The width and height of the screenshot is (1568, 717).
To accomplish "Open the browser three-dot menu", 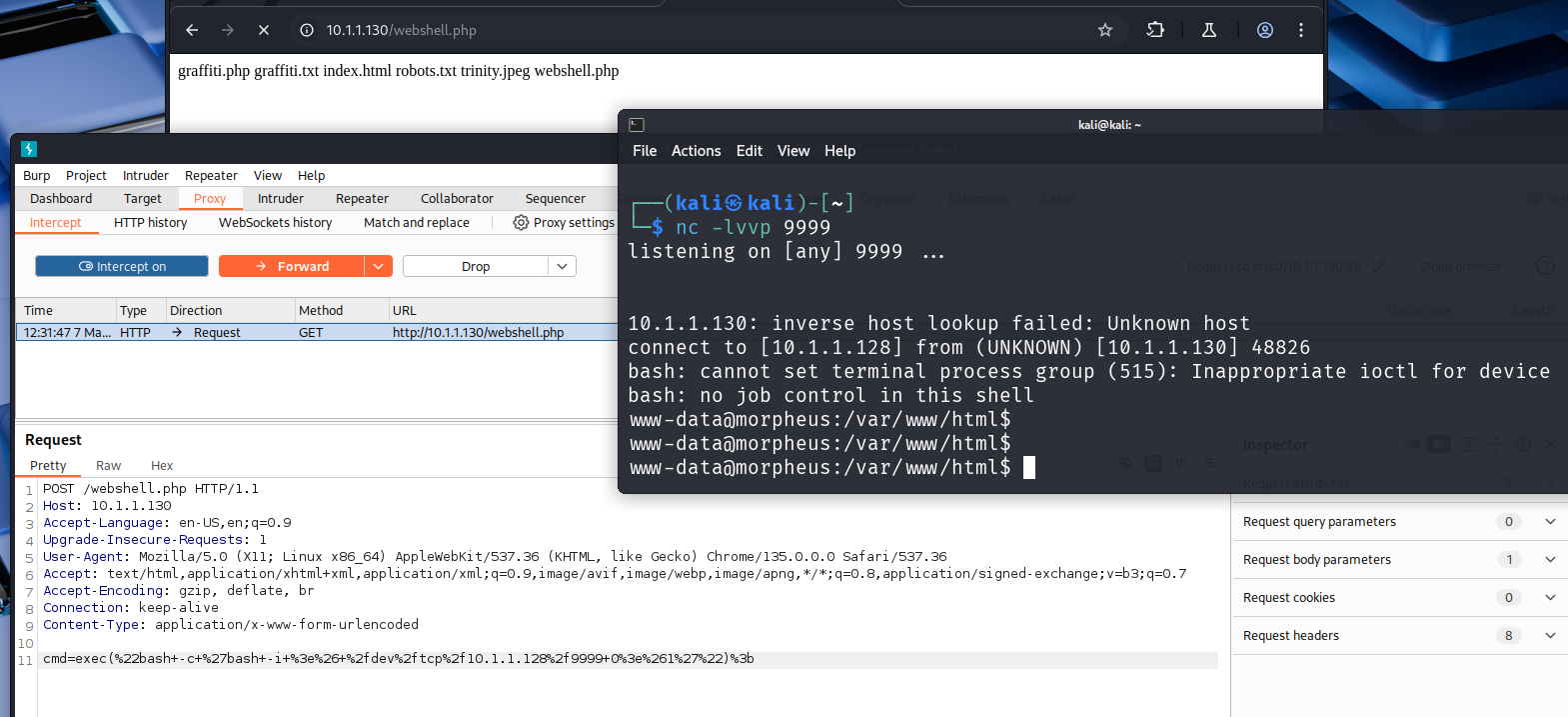I will point(1301,30).
